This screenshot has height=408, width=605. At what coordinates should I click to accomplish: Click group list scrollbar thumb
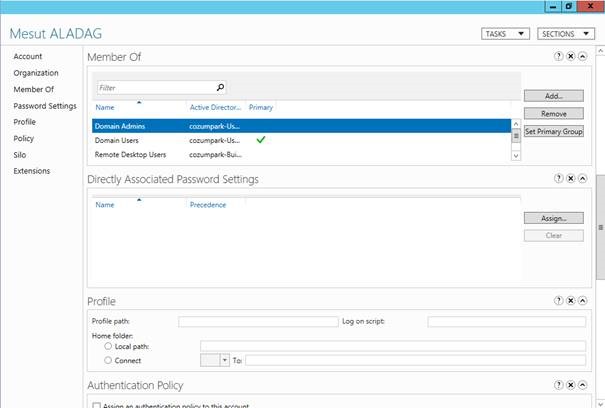point(516,136)
